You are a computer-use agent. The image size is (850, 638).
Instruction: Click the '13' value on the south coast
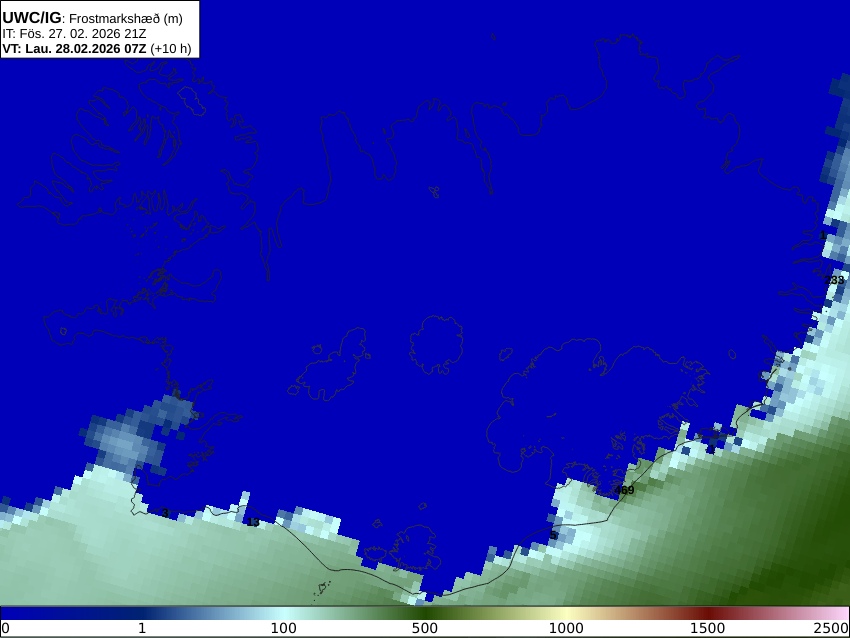pyautogui.click(x=253, y=523)
